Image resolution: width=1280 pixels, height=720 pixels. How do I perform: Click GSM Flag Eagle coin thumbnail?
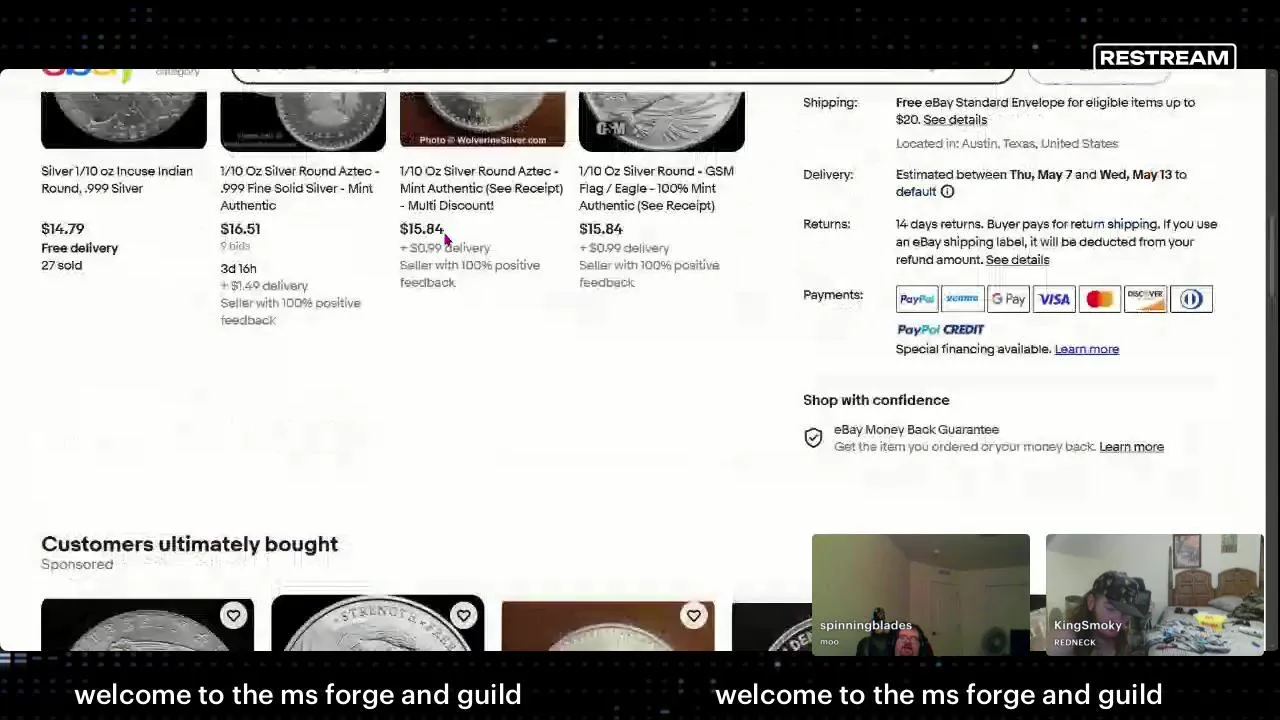(662, 121)
